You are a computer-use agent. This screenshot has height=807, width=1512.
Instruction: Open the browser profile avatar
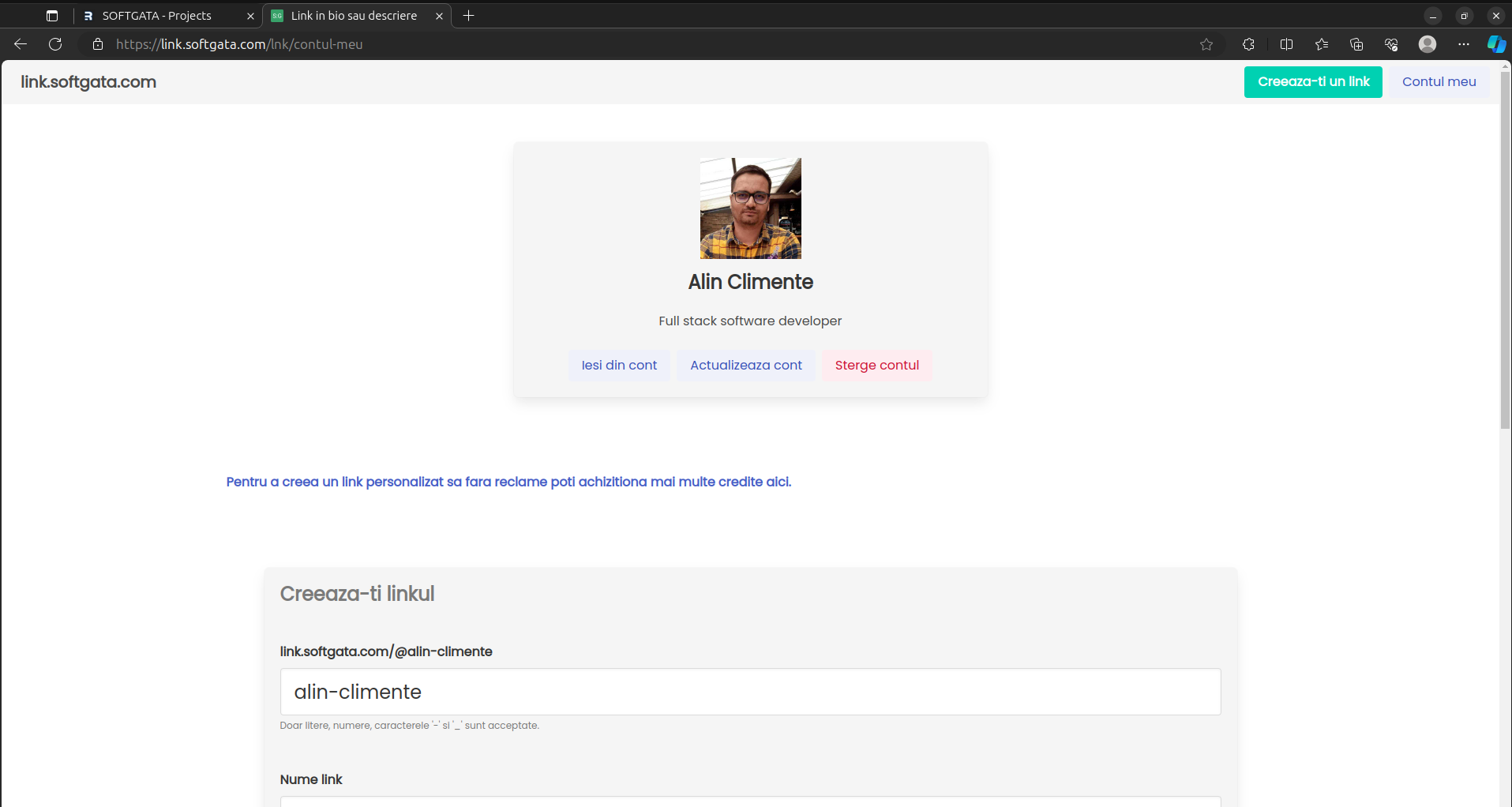[x=1427, y=44]
